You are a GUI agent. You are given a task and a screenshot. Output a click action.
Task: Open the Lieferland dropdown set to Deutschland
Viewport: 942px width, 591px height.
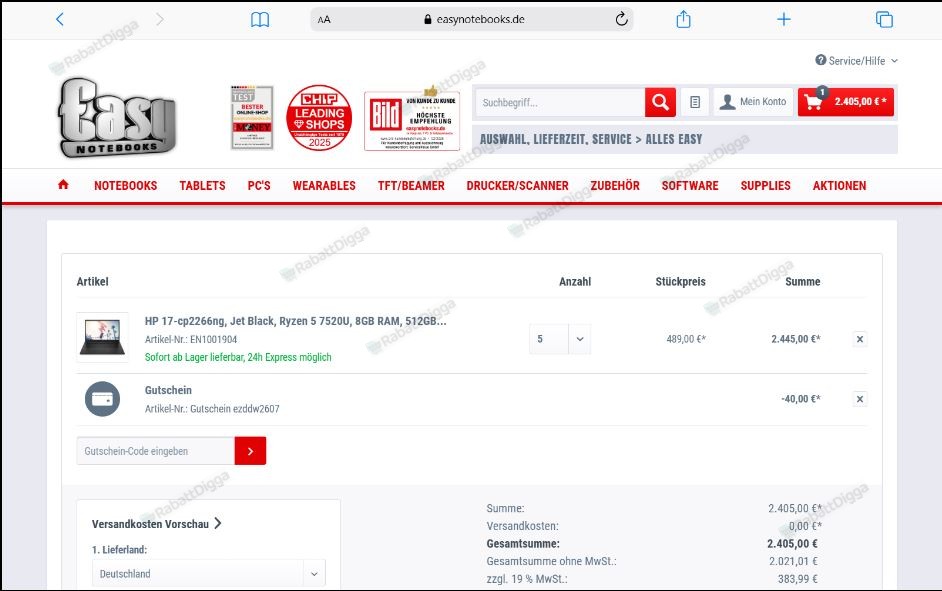pos(207,572)
